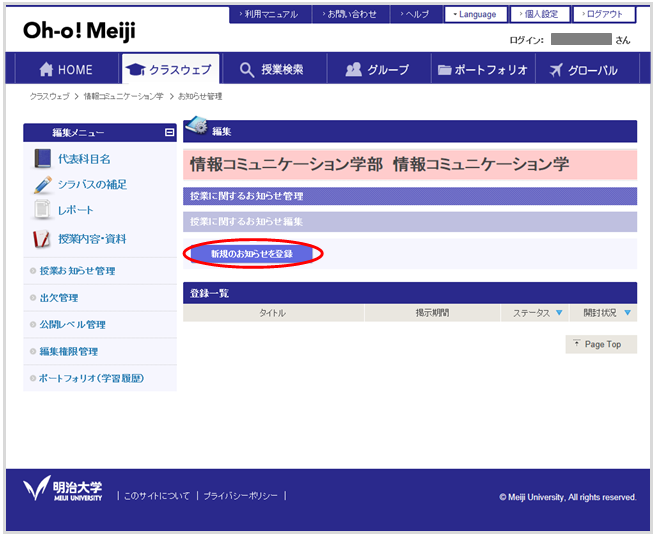The width and height of the screenshot is (657, 538).
Task: Click the blue book icon for 代表科目名
Action: pos(42,159)
